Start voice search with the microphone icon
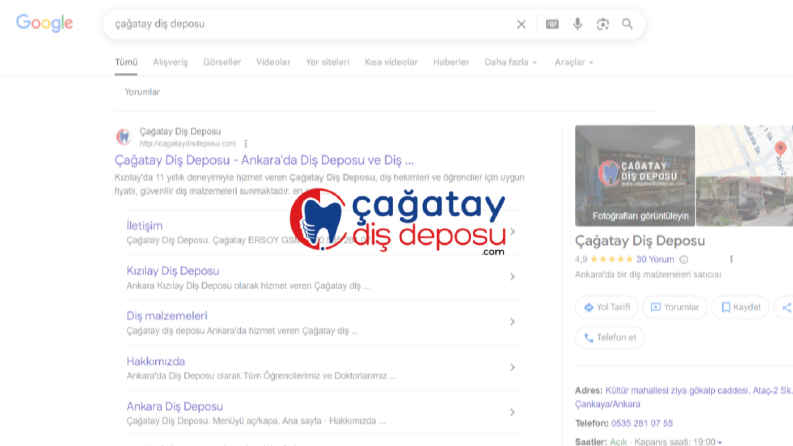Screen dimensions: 793x446 [578, 24]
